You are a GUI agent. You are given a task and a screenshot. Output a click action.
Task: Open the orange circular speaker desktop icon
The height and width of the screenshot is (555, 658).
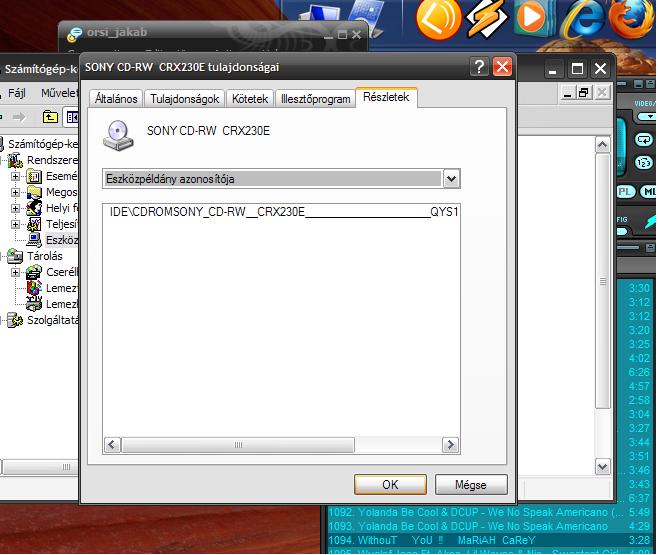pyautogui.click(x=438, y=18)
